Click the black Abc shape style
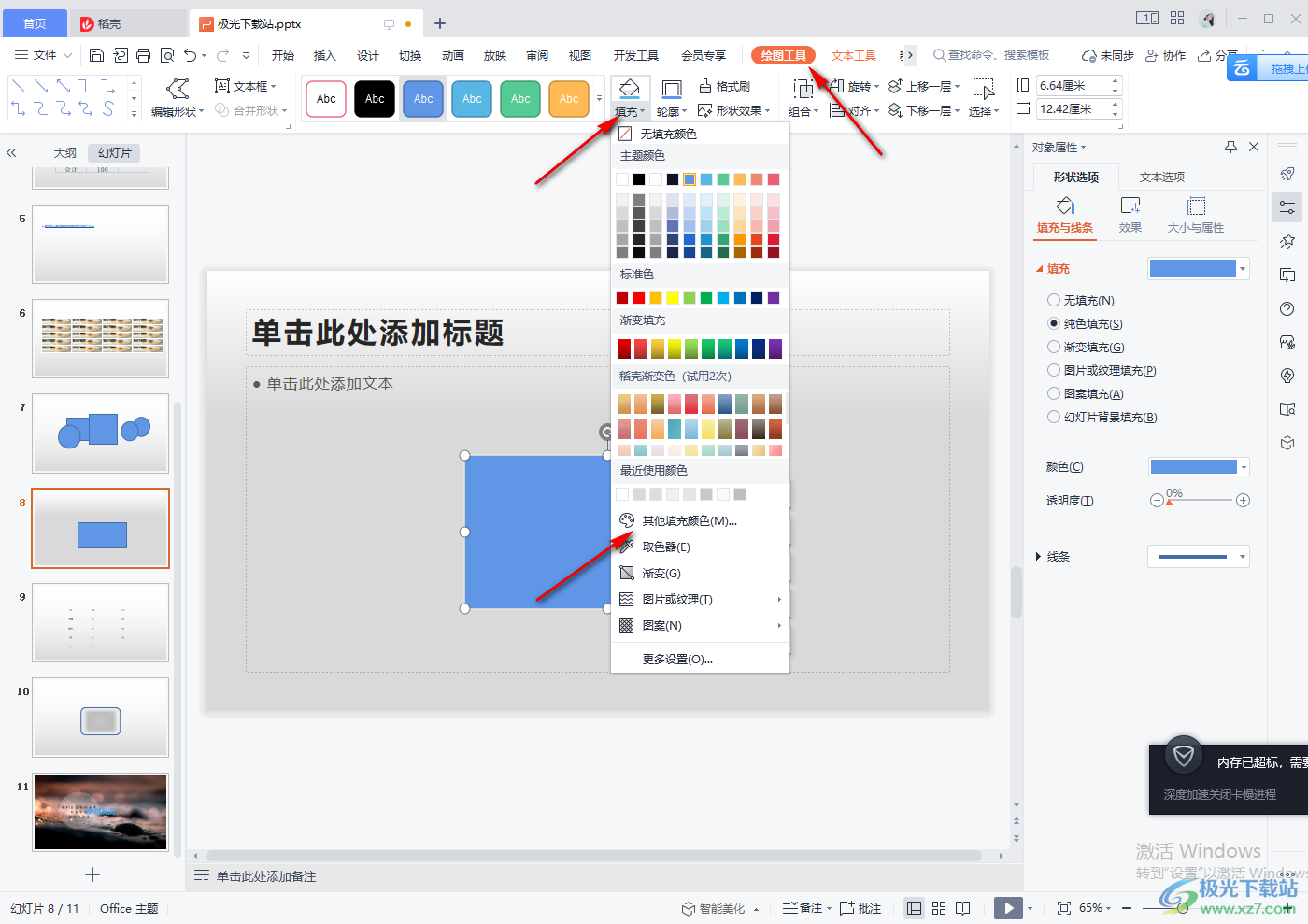Image resolution: width=1308 pixels, height=924 pixels. [375, 98]
